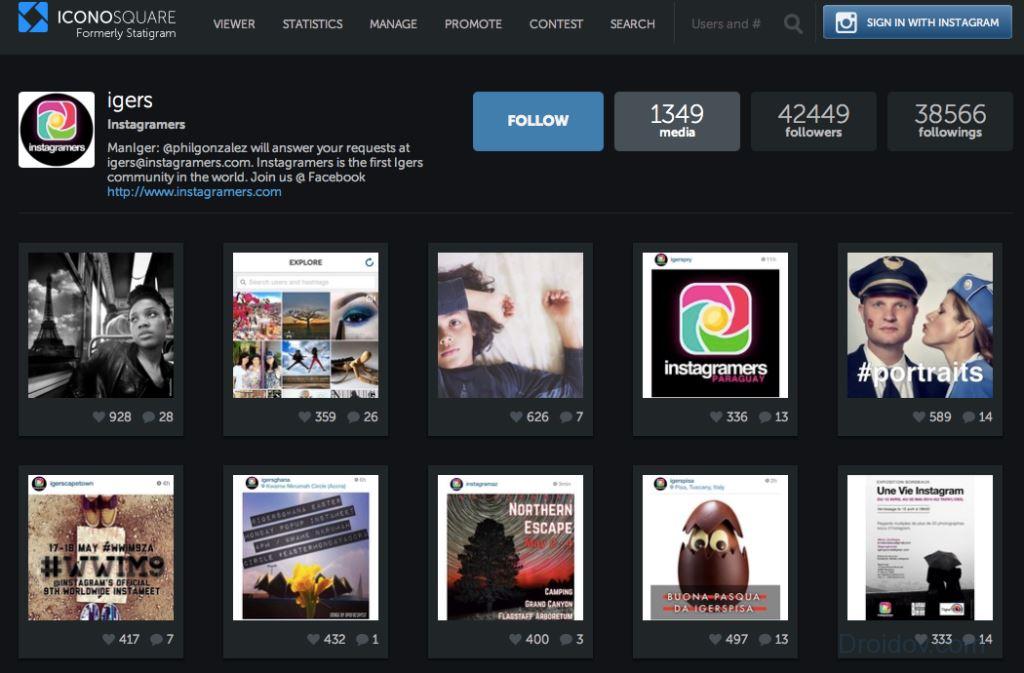Like the Une Vie Instagram post
This screenshot has width=1024, height=673.
[x=921, y=639]
